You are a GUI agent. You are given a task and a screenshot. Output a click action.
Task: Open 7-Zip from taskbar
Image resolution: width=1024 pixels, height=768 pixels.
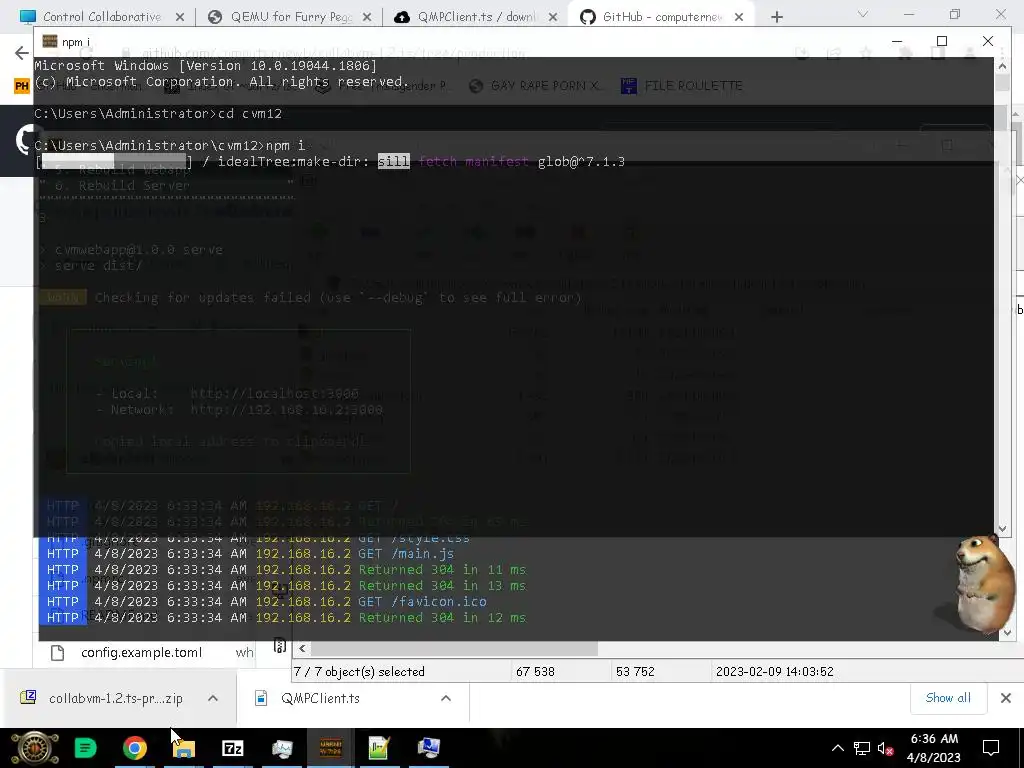pyautogui.click(x=232, y=748)
